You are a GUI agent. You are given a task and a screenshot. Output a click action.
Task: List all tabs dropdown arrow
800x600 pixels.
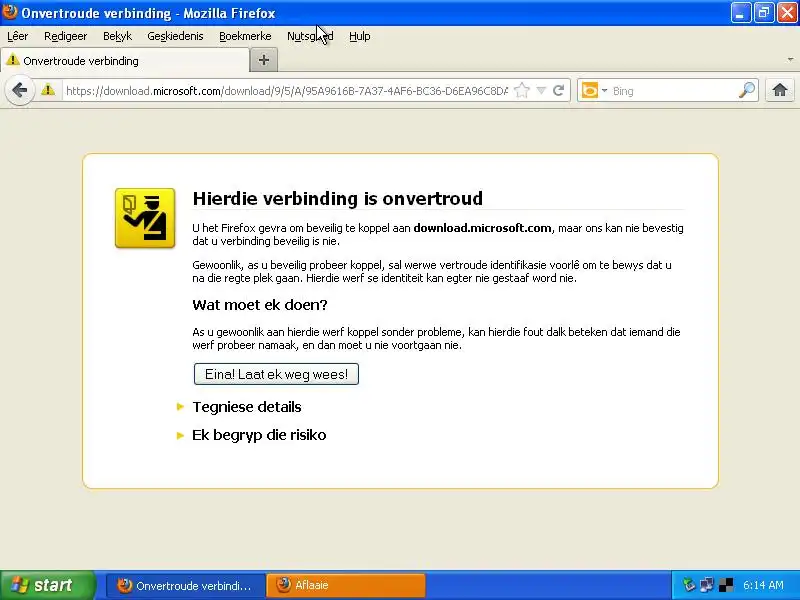(790, 60)
